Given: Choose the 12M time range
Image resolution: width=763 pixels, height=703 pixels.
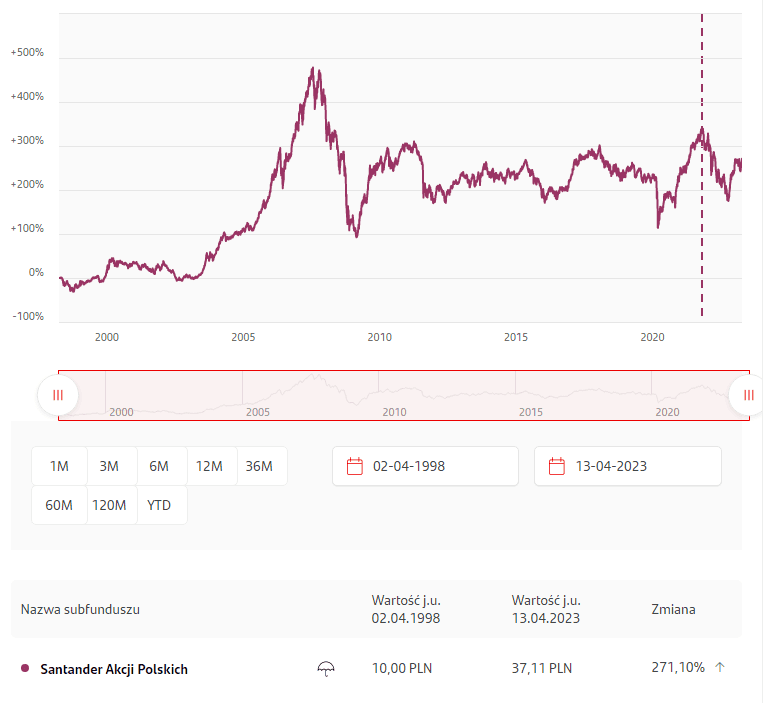Looking at the screenshot, I should pyautogui.click(x=209, y=466).
